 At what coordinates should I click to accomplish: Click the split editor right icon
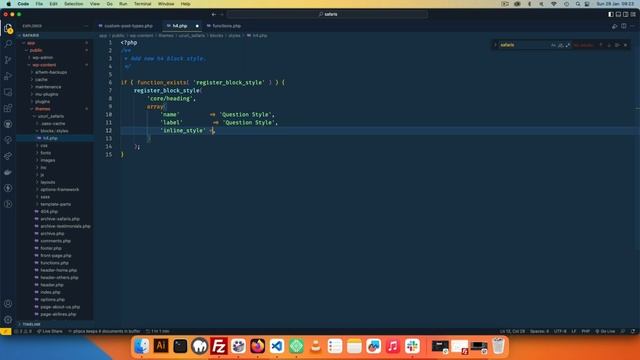(x=624, y=26)
